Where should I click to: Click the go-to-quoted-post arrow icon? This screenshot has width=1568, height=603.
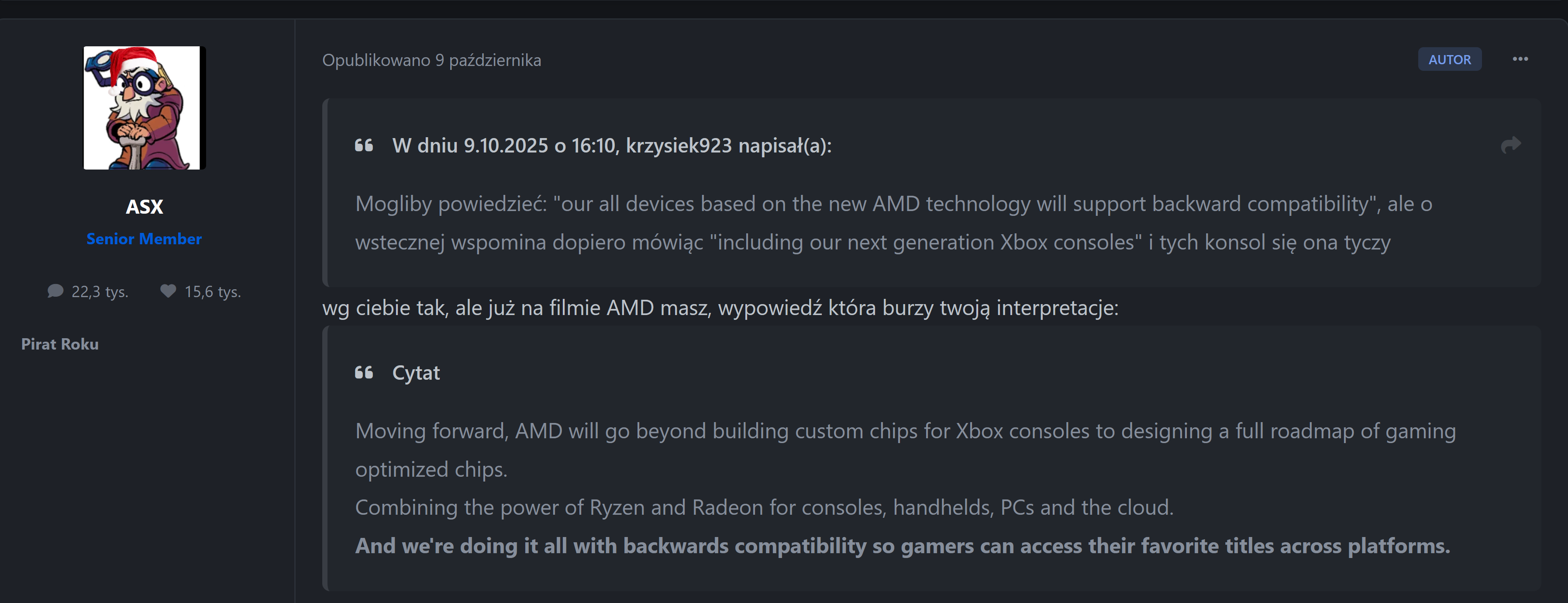1510,145
